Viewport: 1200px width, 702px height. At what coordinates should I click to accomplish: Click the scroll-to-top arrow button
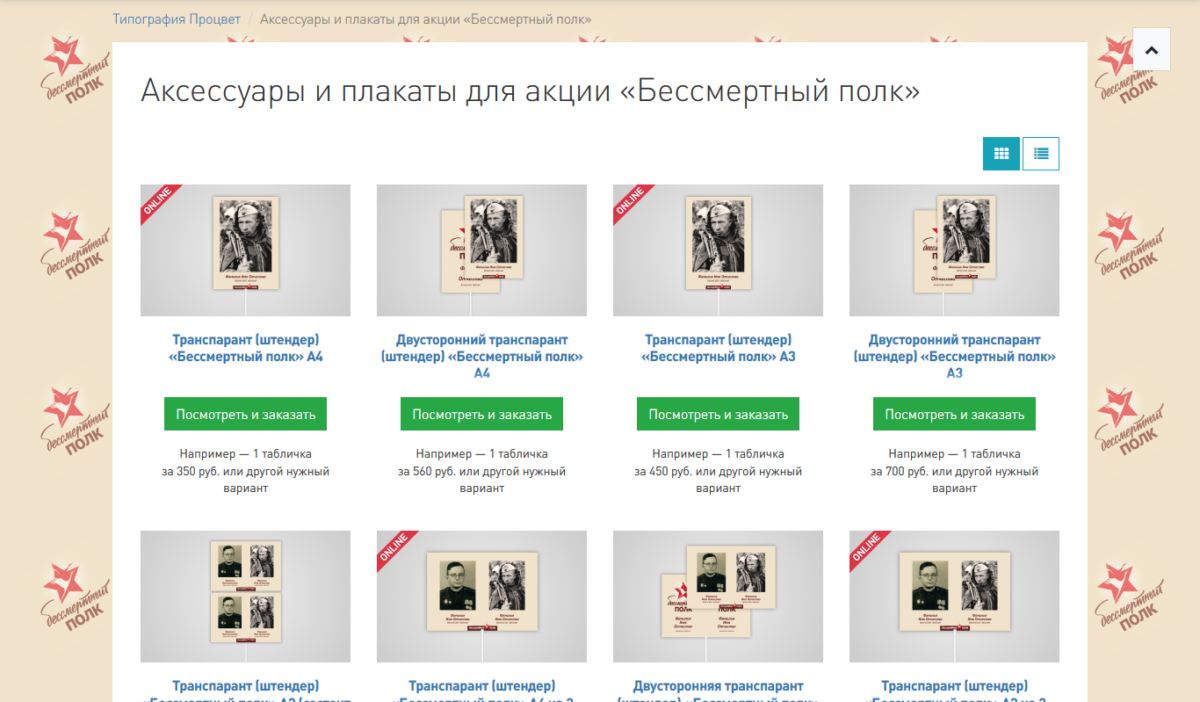[x=1151, y=50]
